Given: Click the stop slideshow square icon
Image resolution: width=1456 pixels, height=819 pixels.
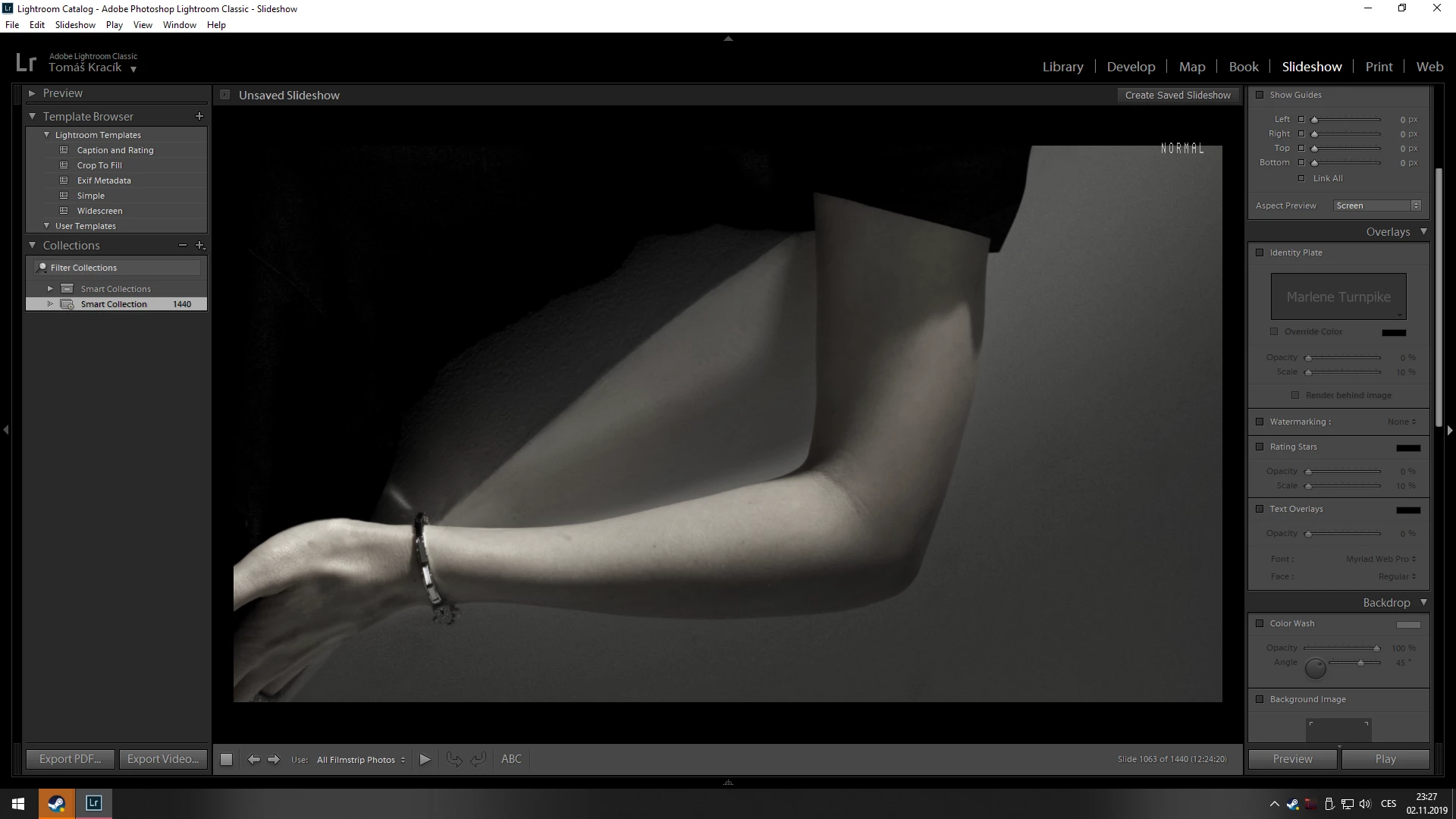Looking at the screenshot, I should point(226,759).
